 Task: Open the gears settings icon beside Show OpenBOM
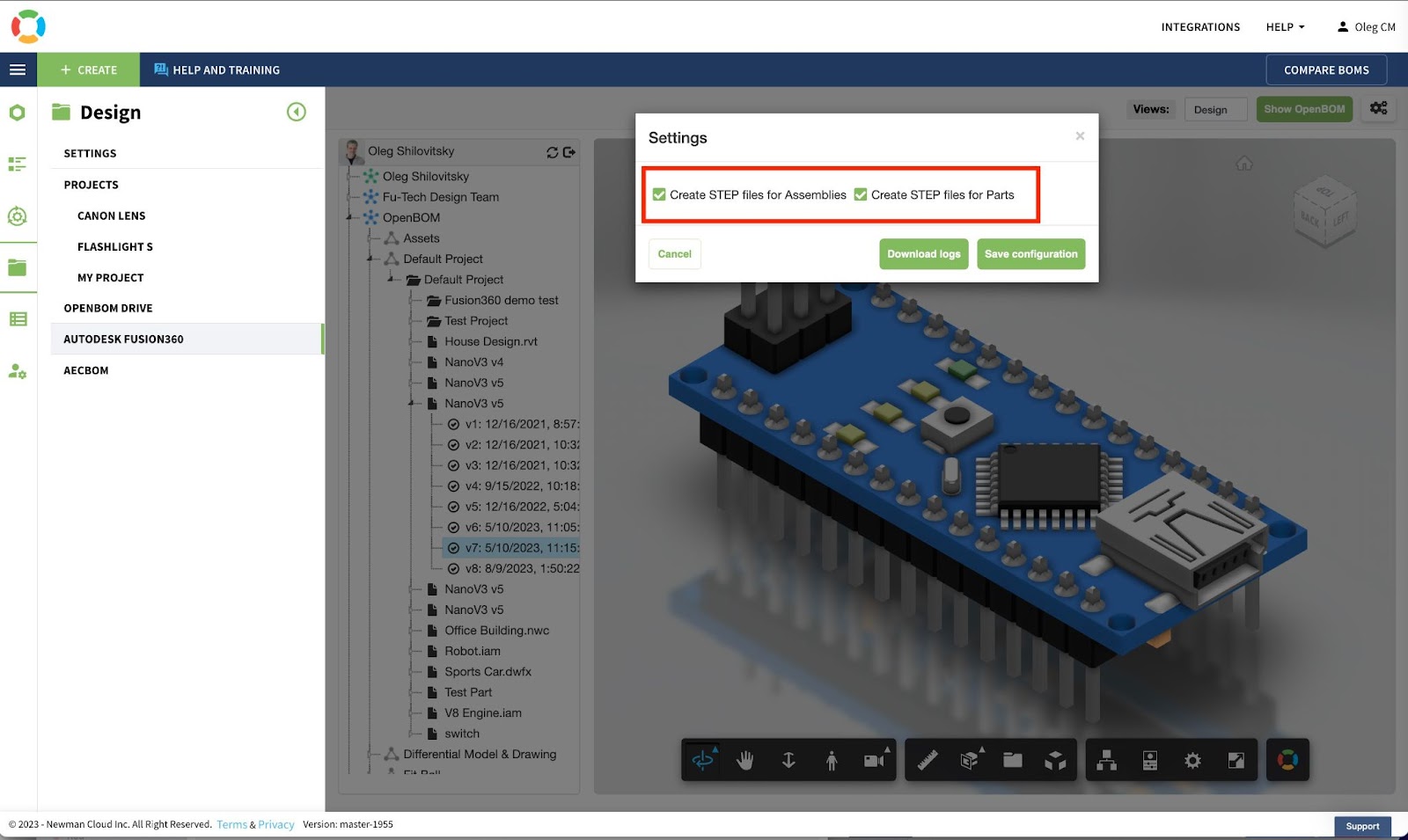point(1379,108)
